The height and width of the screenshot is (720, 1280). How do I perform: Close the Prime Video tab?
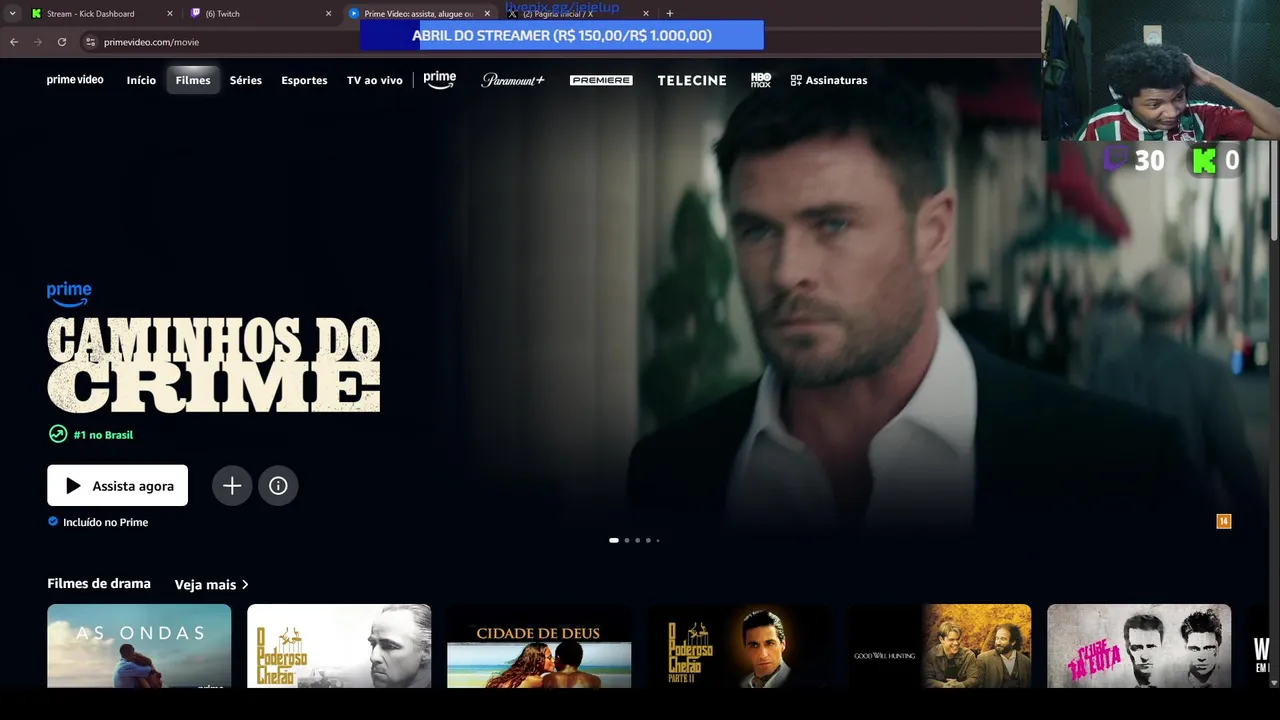(487, 14)
